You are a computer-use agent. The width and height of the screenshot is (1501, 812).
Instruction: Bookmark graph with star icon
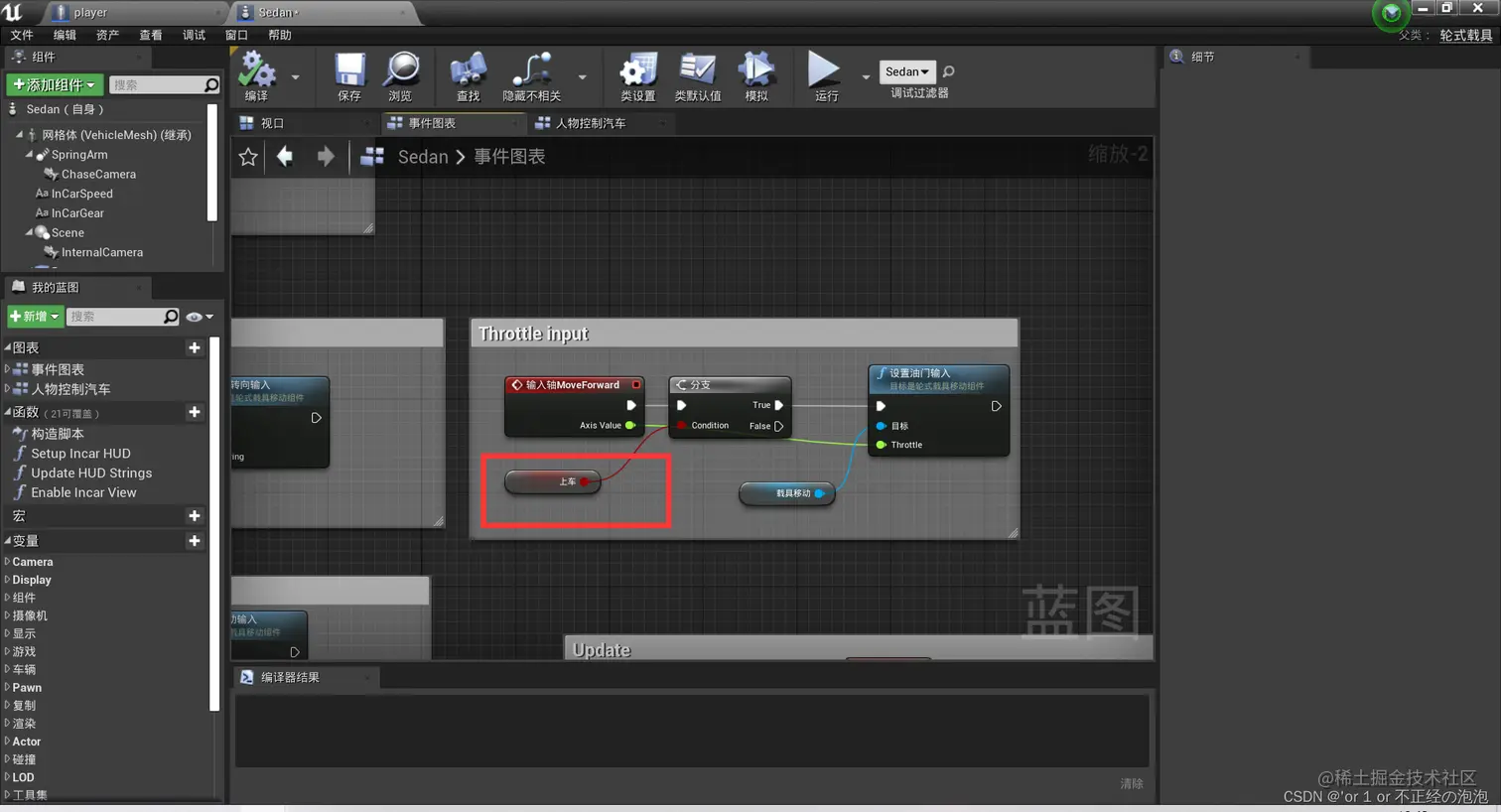248,157
